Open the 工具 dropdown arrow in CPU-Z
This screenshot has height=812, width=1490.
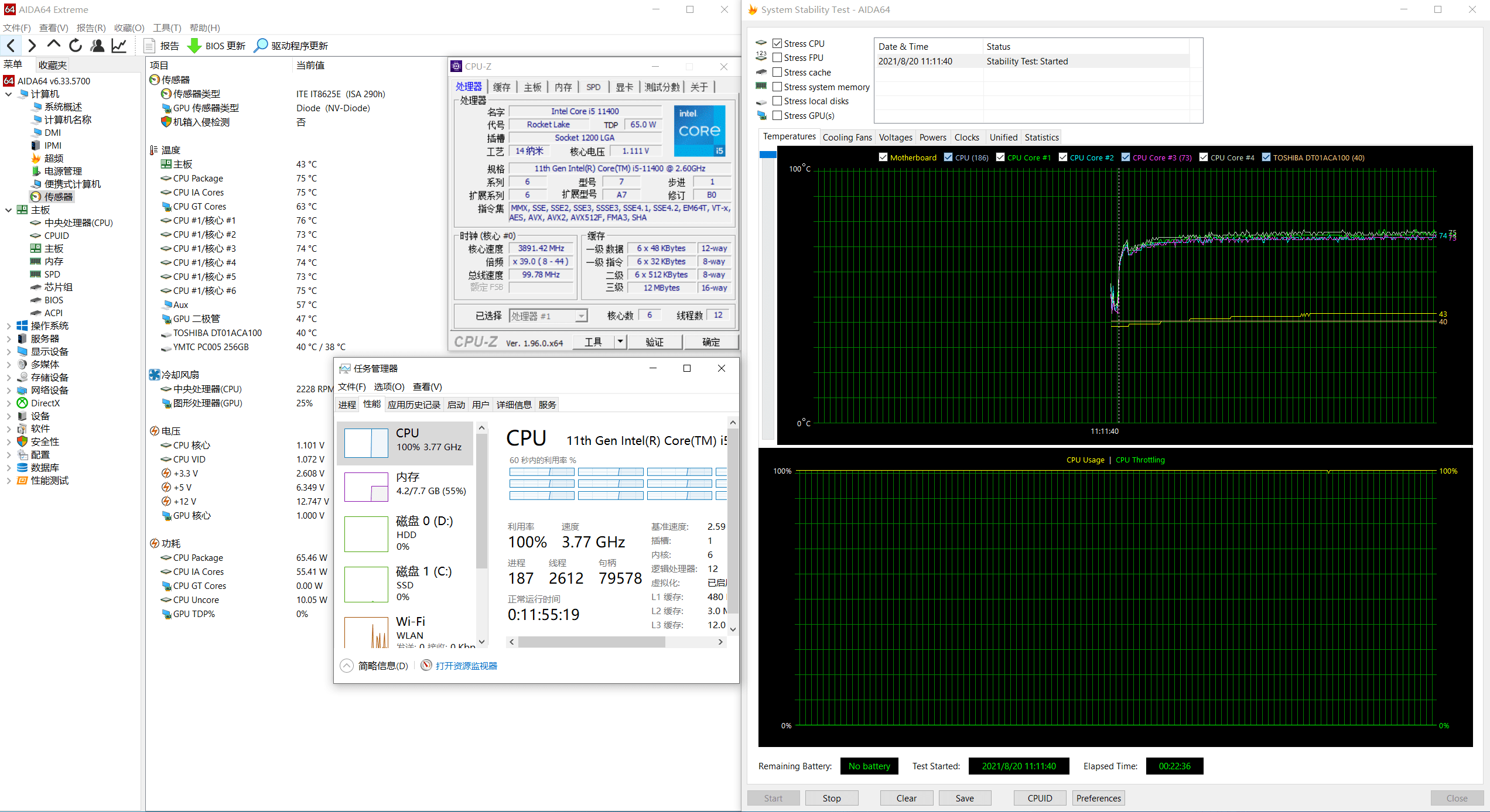tap(620, 342)
